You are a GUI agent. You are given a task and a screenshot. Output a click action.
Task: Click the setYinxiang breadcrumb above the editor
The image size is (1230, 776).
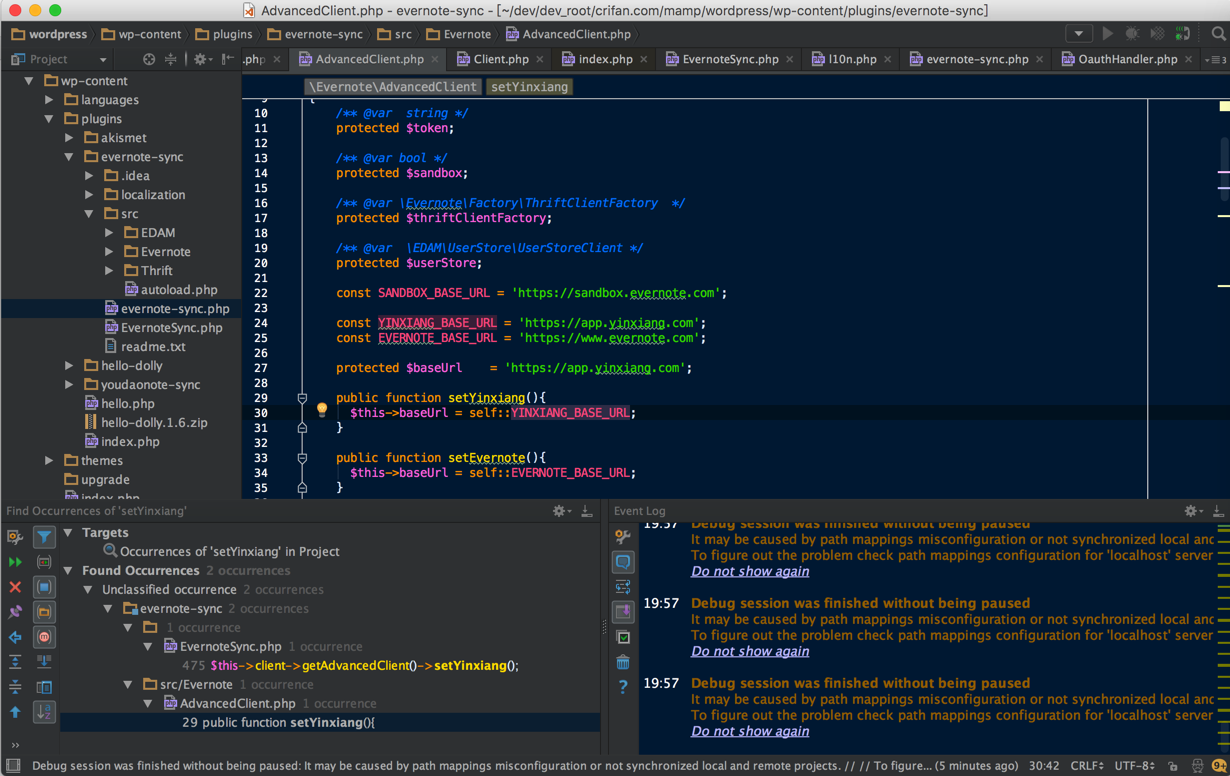coord(529,87)
